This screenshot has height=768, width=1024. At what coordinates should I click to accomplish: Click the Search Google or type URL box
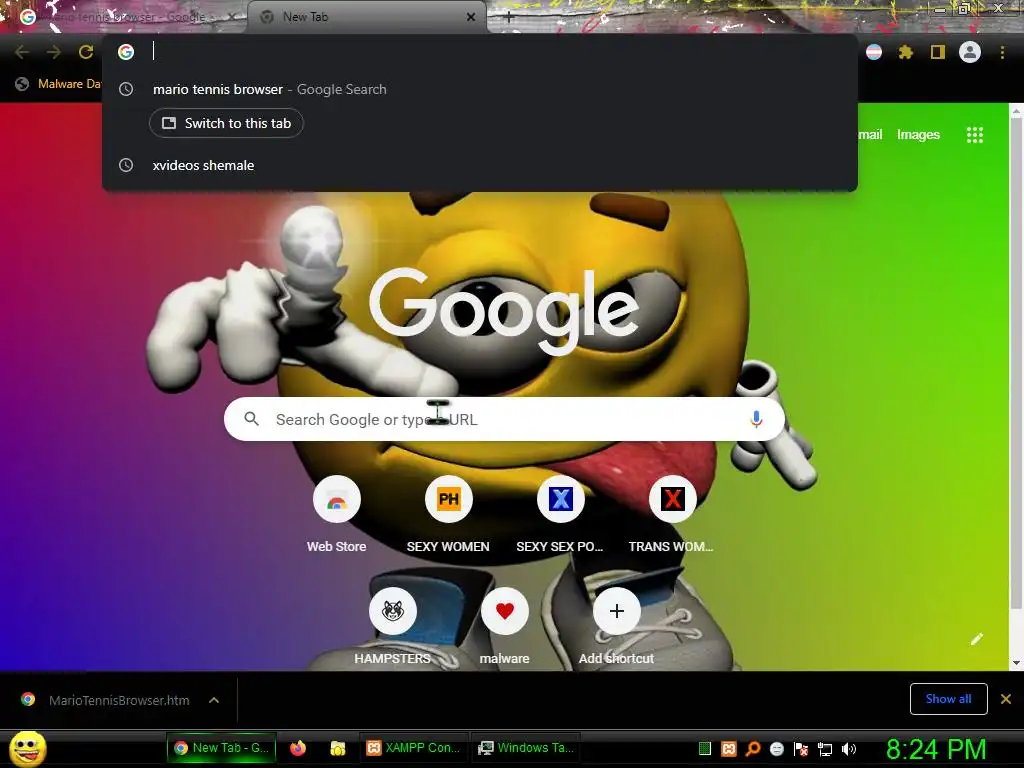[x=504, y=419]
